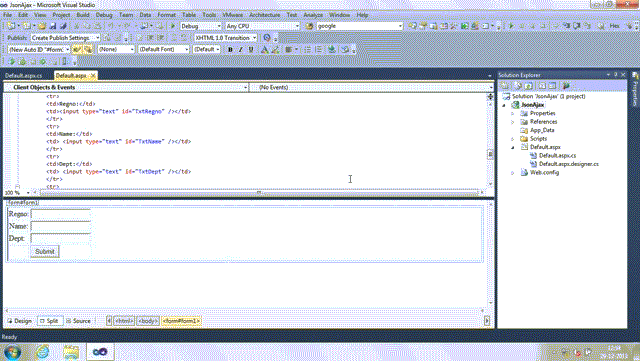This screenshot has width=640, height=361.
Task: Click the Visual Studio taskbar icon
Action: pos(100,352)
